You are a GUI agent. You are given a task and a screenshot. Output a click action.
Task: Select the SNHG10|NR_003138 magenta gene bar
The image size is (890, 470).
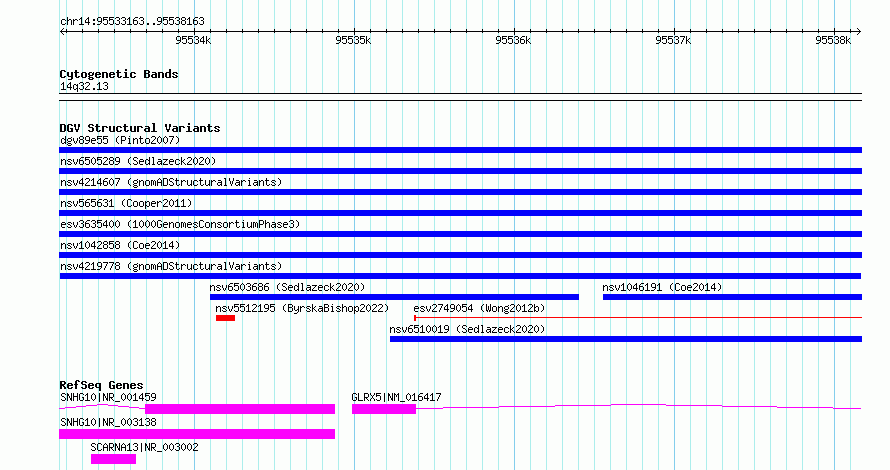(197, 434)
